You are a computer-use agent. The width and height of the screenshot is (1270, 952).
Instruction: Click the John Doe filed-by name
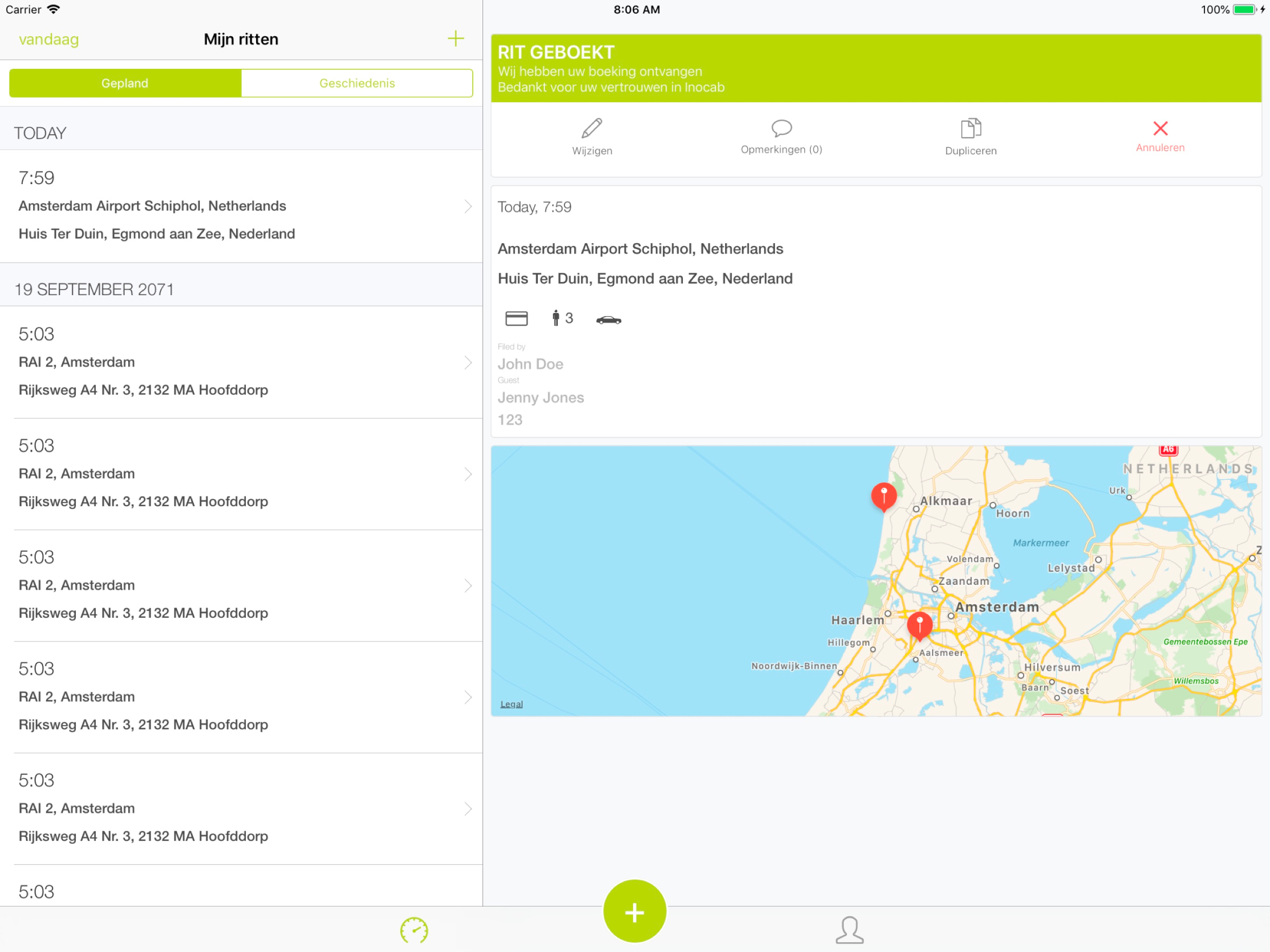[x=530, y=364]
